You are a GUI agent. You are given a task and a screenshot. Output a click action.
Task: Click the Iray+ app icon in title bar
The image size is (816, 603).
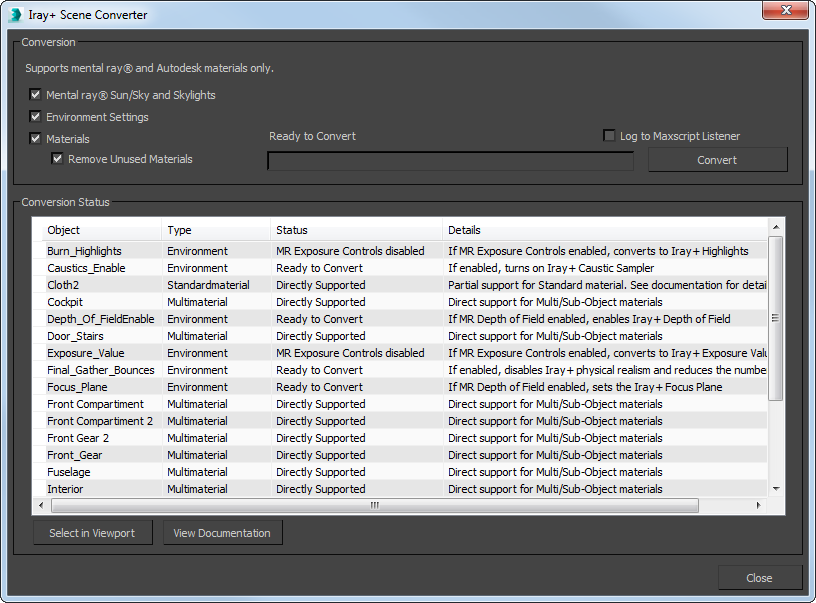pyautogui.click(x=14, y=15)
